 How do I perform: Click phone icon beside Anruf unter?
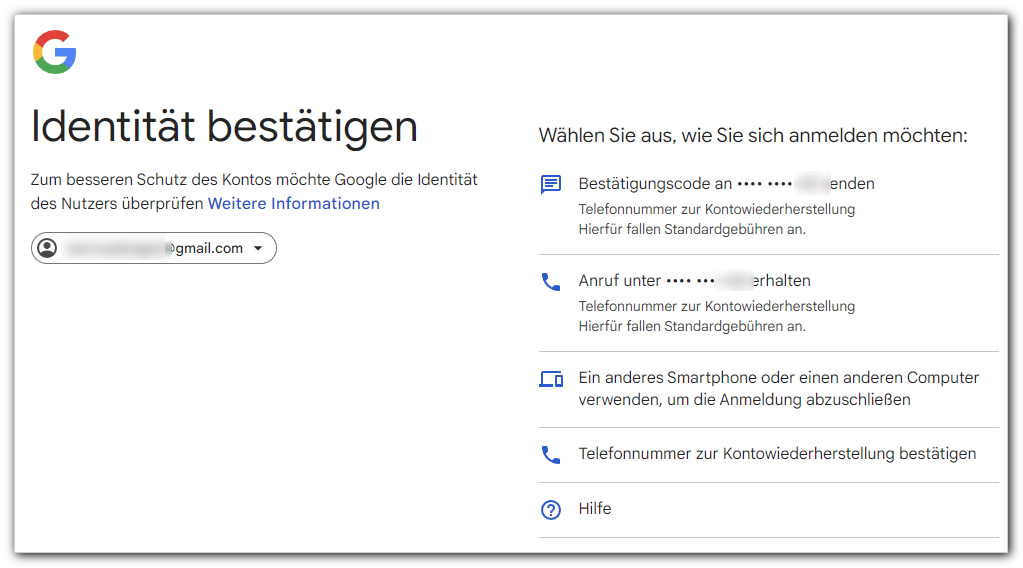551,282
